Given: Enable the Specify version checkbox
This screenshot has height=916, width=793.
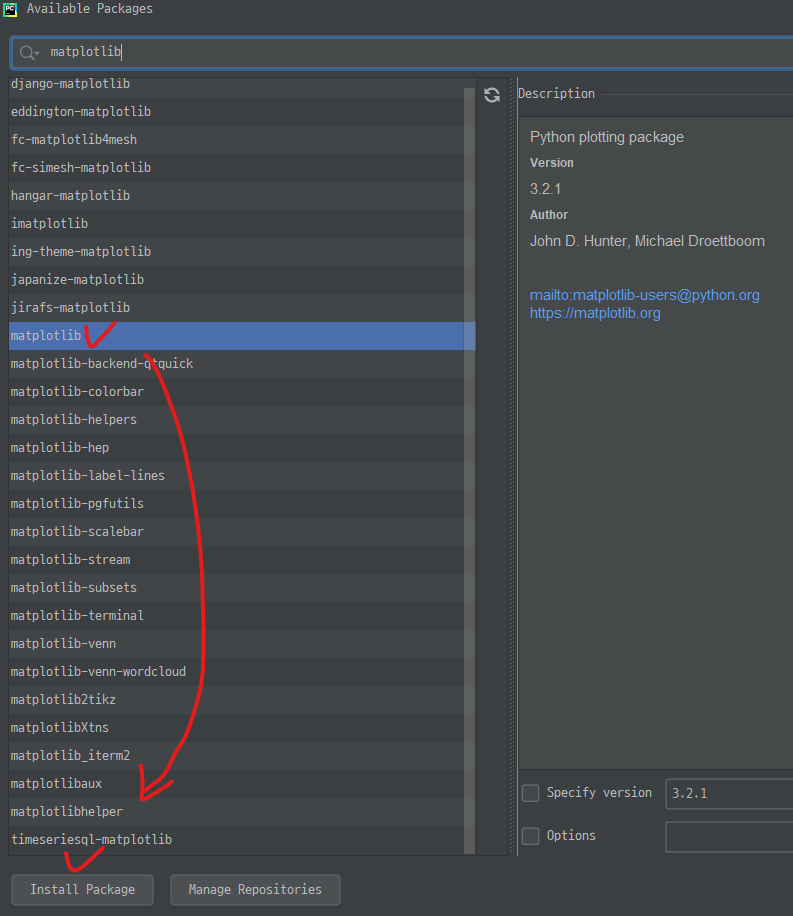Looking at the screenshot, I should 530,793.
